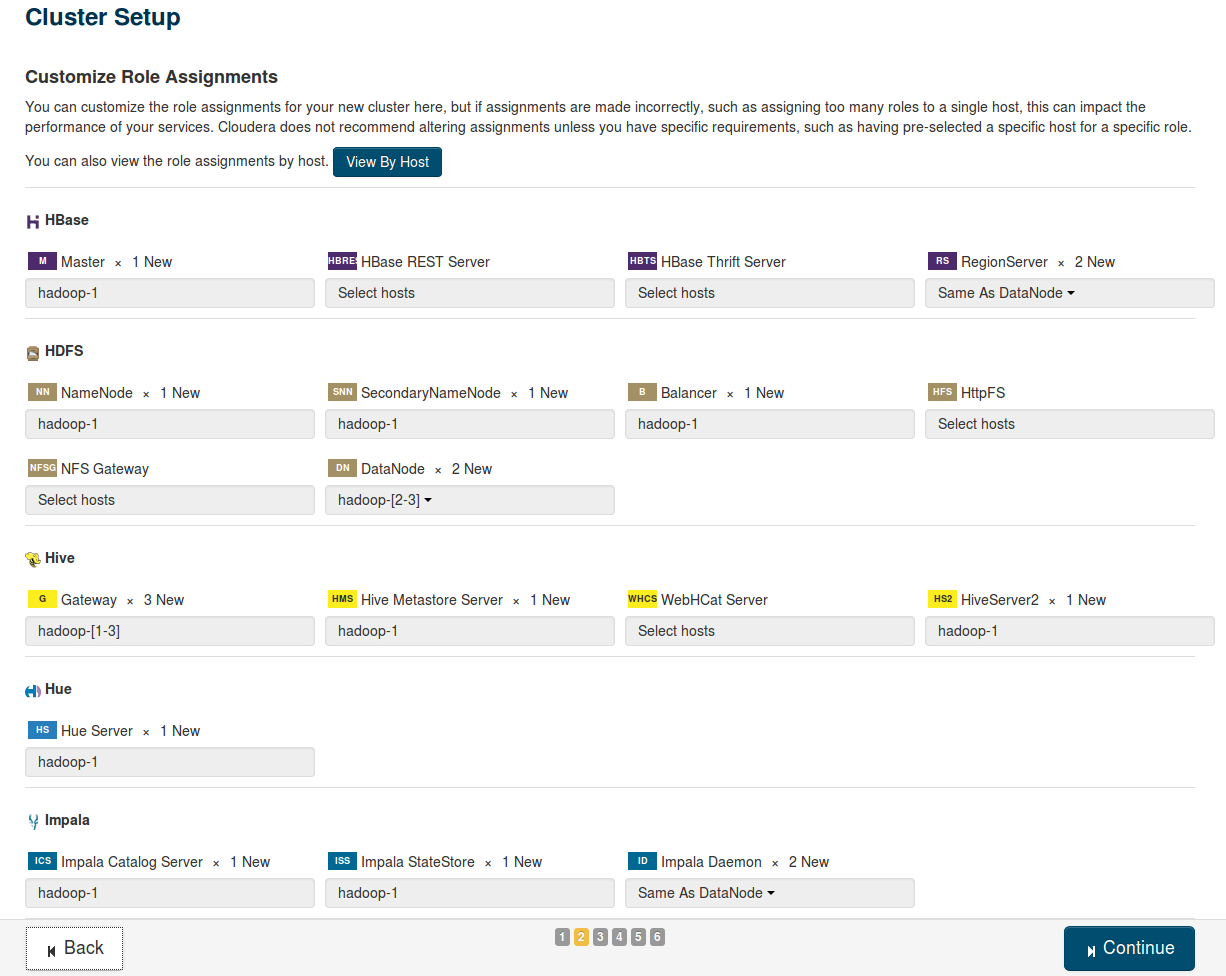Click the HDFS service icon

coord(33,352)
